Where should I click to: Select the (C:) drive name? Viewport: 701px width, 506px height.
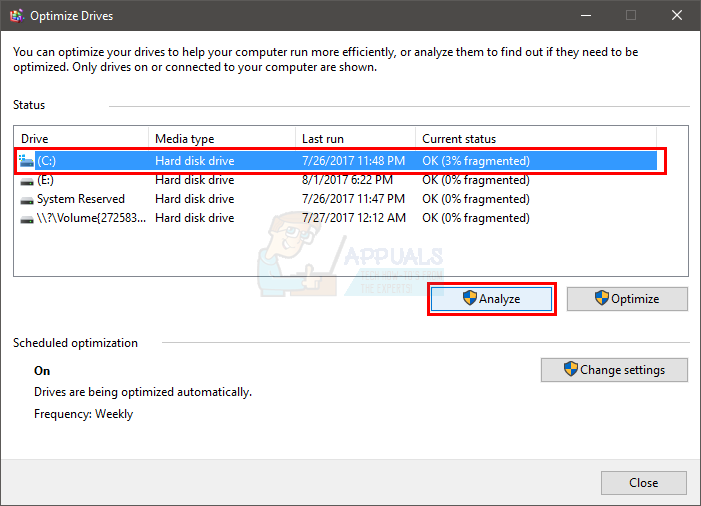coord(46,161)
